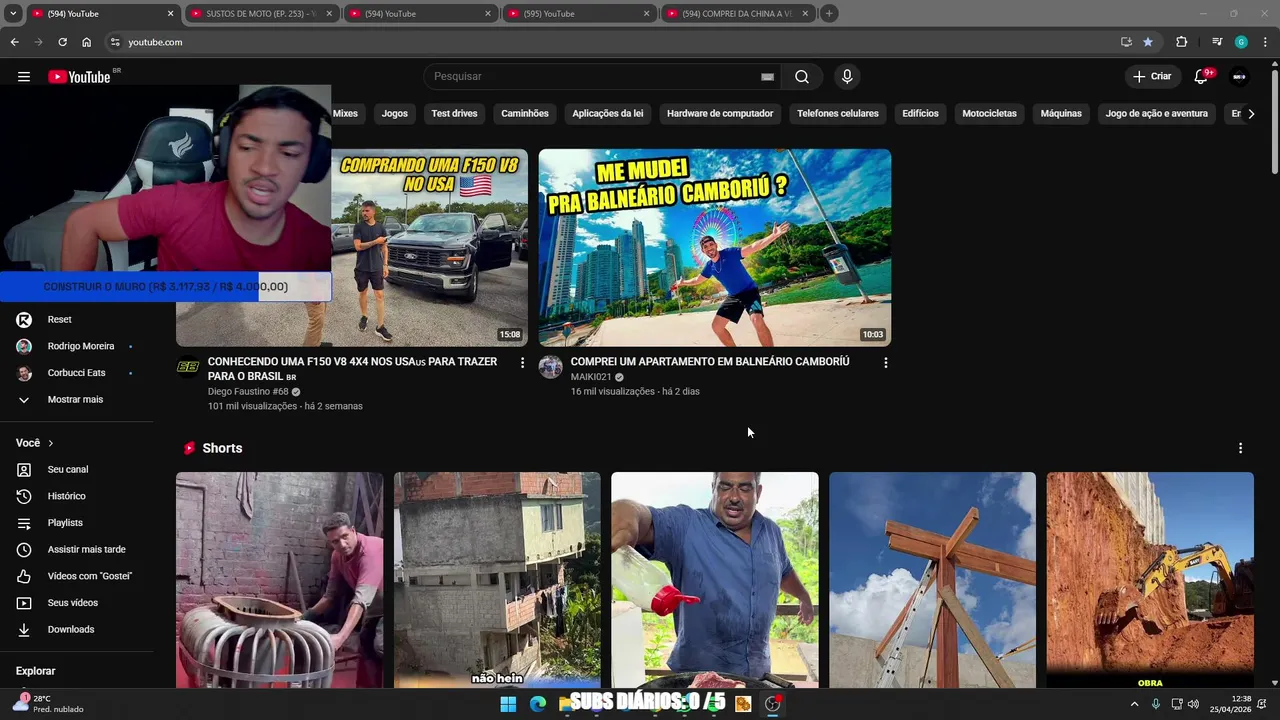Select the Mixes filter chip

click(345, 114)
